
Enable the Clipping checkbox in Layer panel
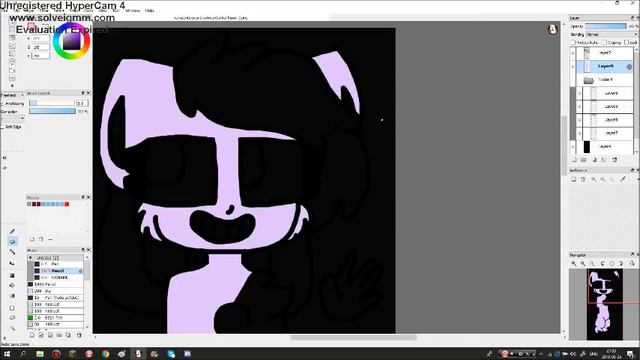[x=604, y=42]
